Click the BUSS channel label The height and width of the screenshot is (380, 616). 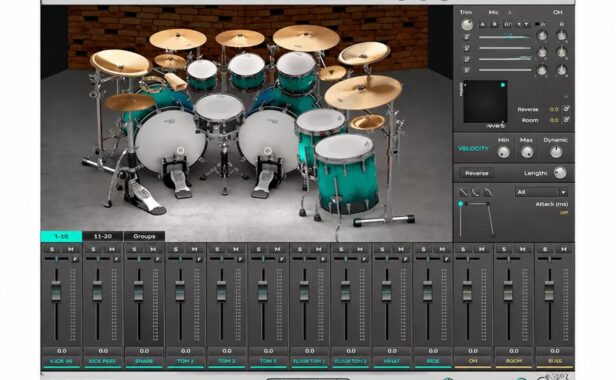point(555,361)
